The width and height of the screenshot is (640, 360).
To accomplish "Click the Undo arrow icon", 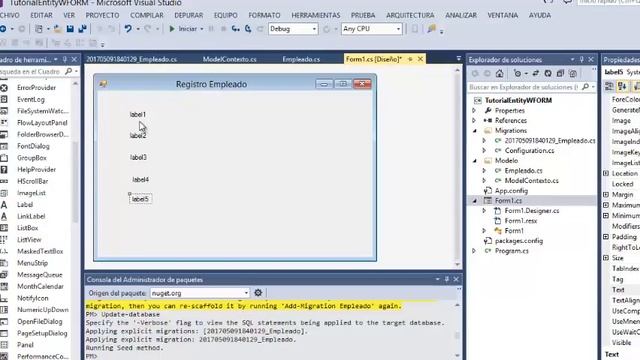I will tap(128, 29).
